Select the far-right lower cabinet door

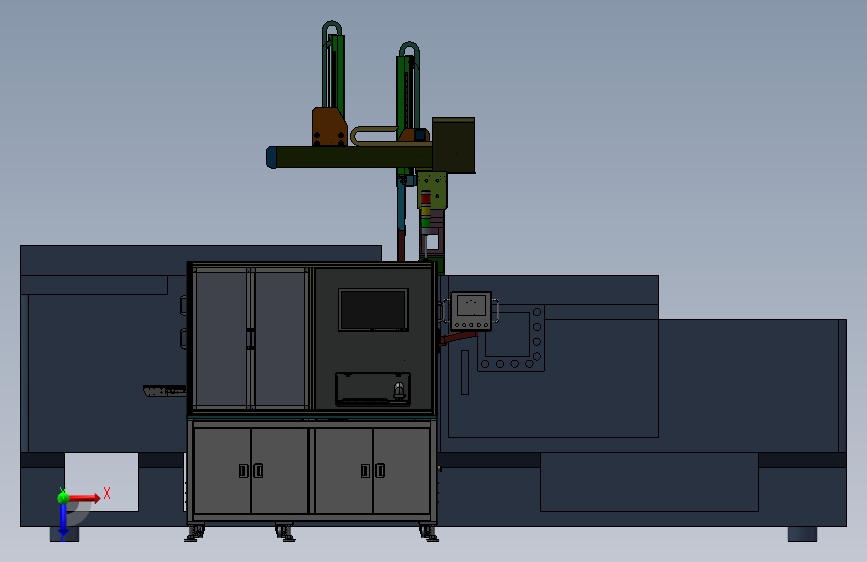[x=402, y=471]
